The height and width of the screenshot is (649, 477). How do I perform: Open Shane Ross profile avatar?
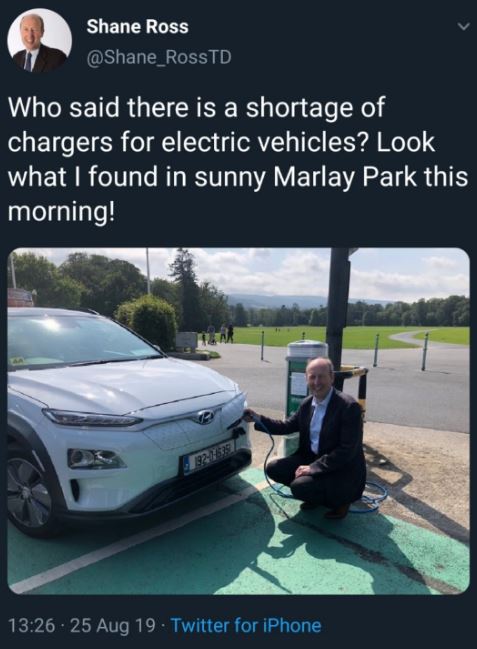[x=39, y=40]
